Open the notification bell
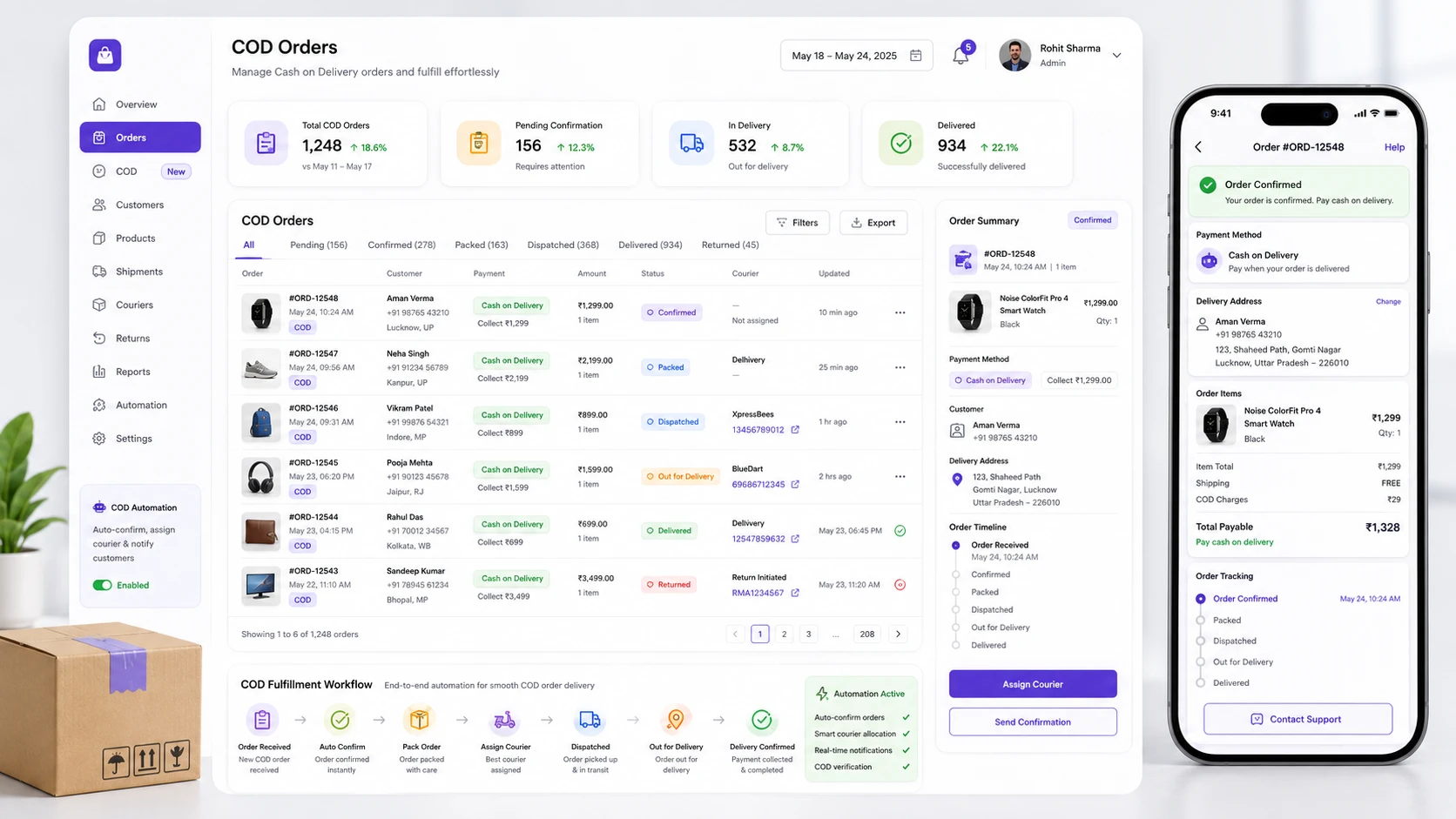This screenshot has height=819, width=1456. click(961, 56)
